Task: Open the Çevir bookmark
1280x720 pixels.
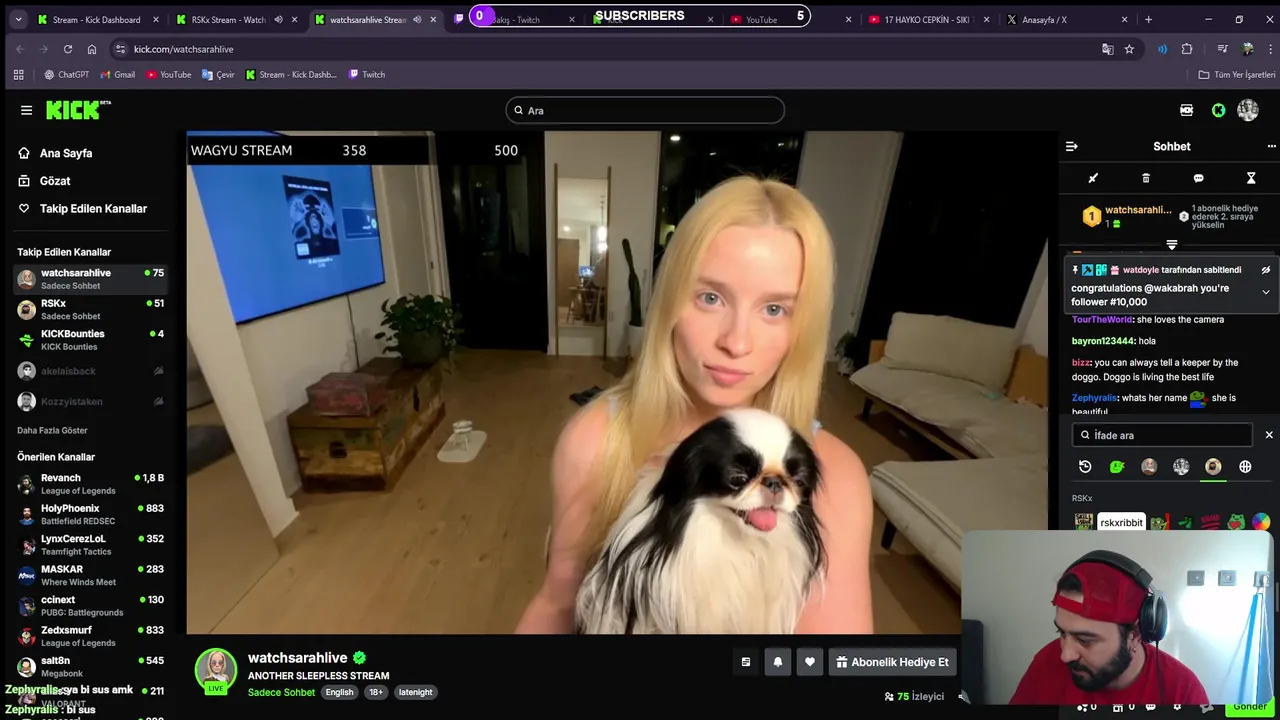Action: pos(218,74)
